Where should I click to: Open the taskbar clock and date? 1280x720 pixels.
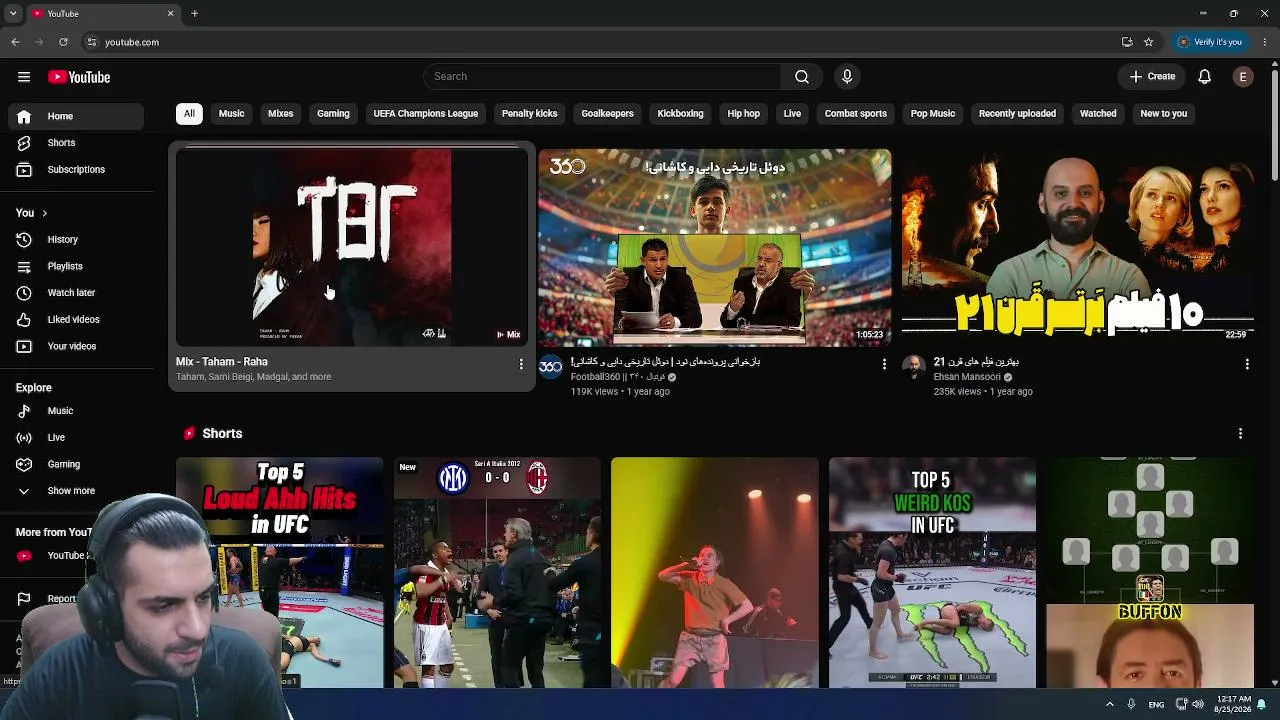click(1233, 704)
